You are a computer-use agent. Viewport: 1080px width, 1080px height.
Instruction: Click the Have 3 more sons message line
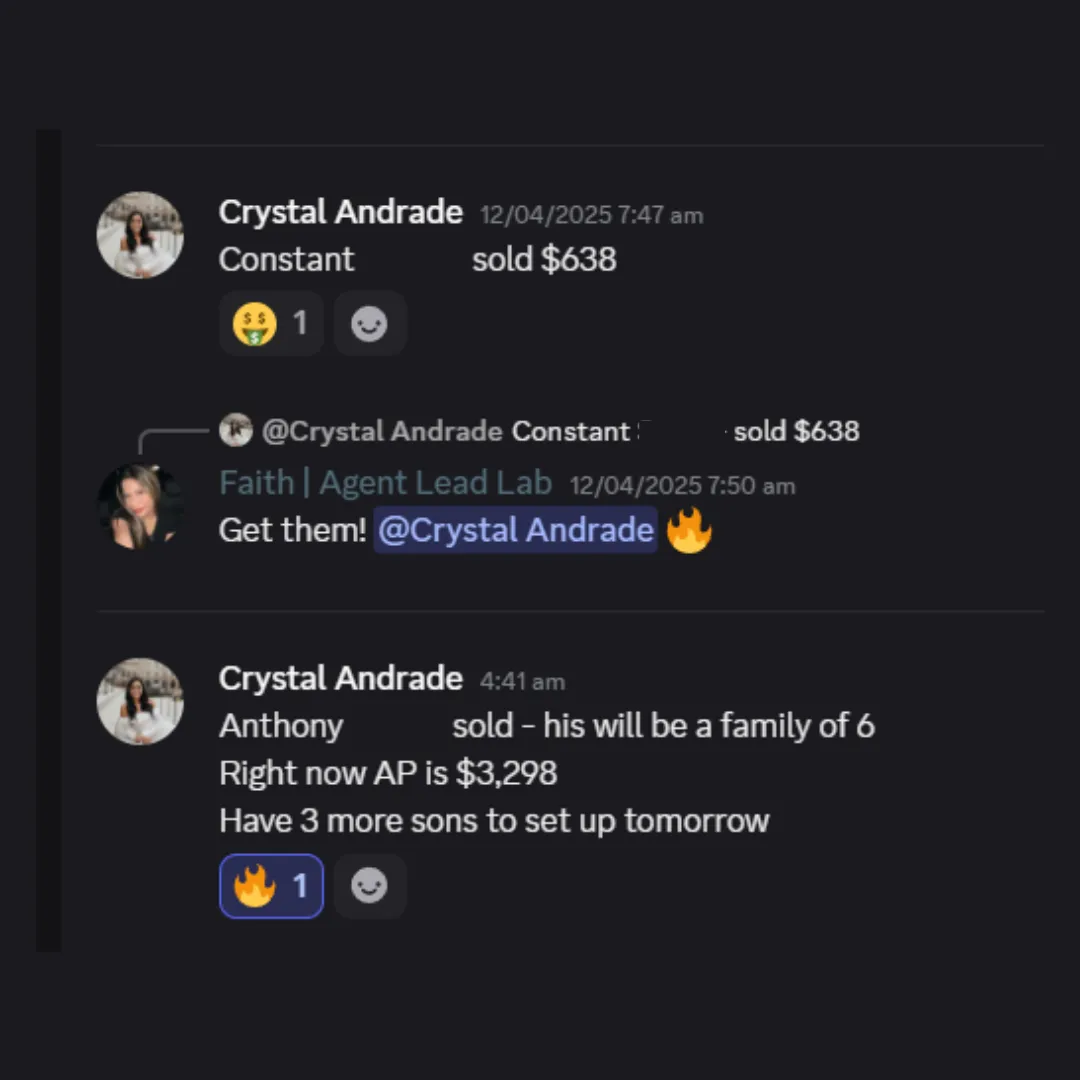tap(494, 821)
